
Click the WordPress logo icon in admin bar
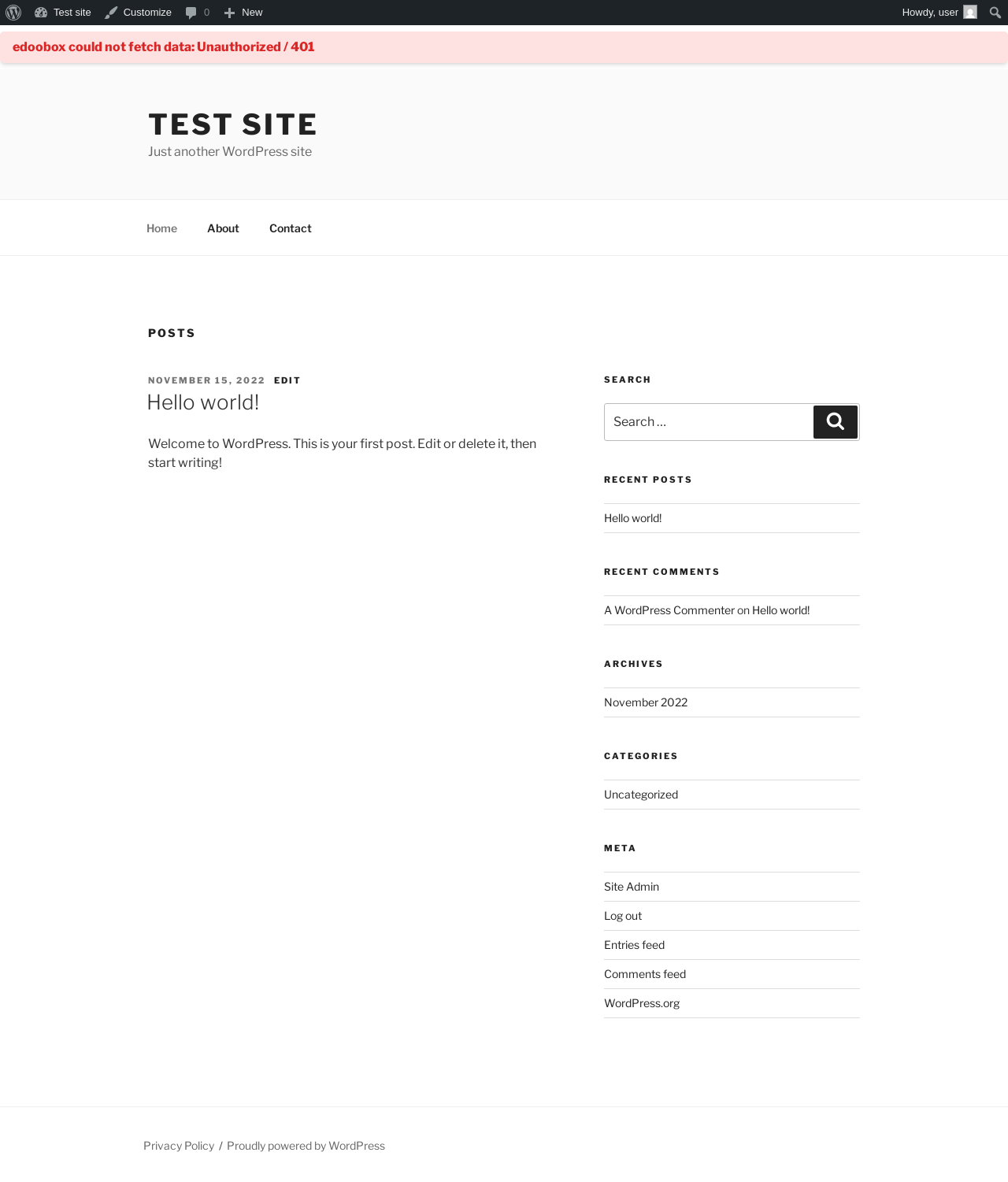[13, 13]
